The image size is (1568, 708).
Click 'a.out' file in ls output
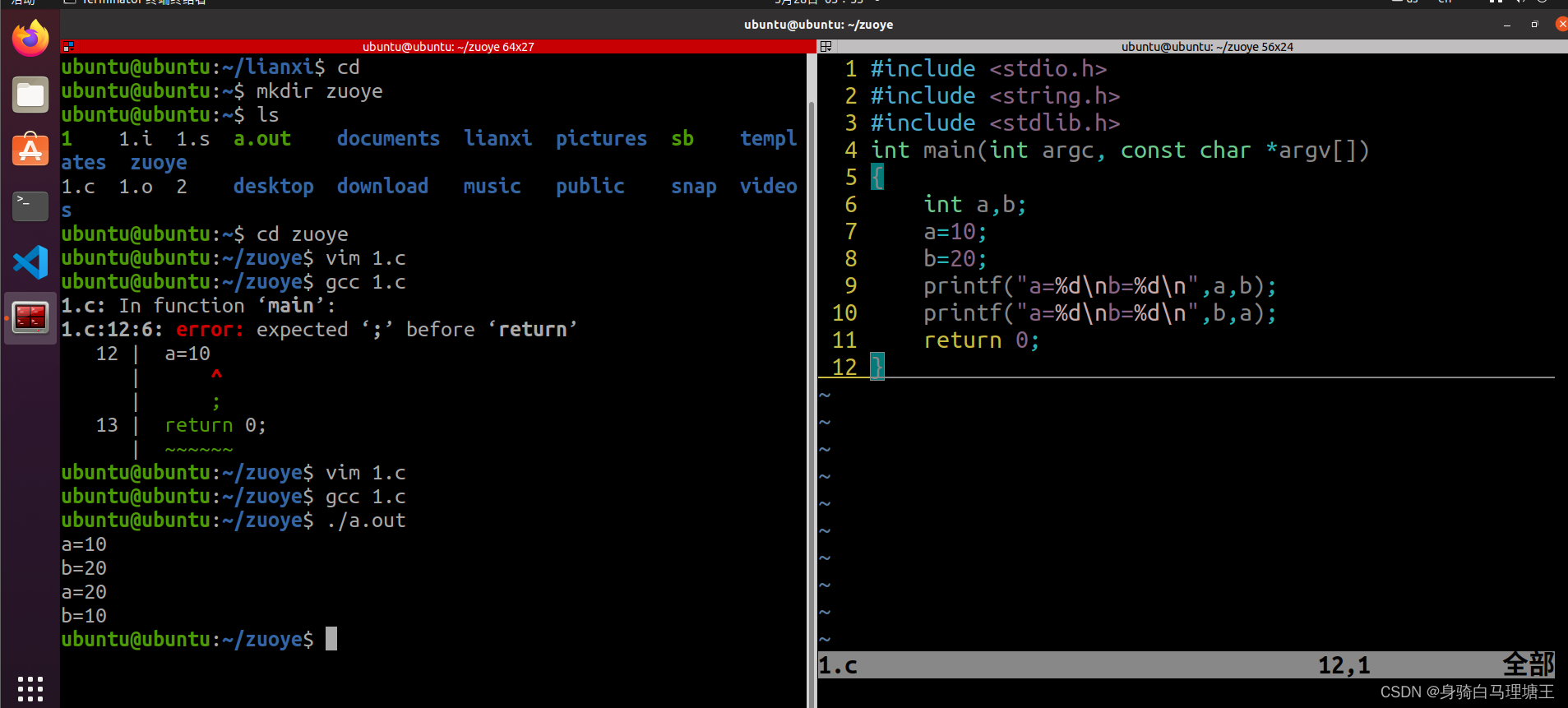[x=261, y=138]
